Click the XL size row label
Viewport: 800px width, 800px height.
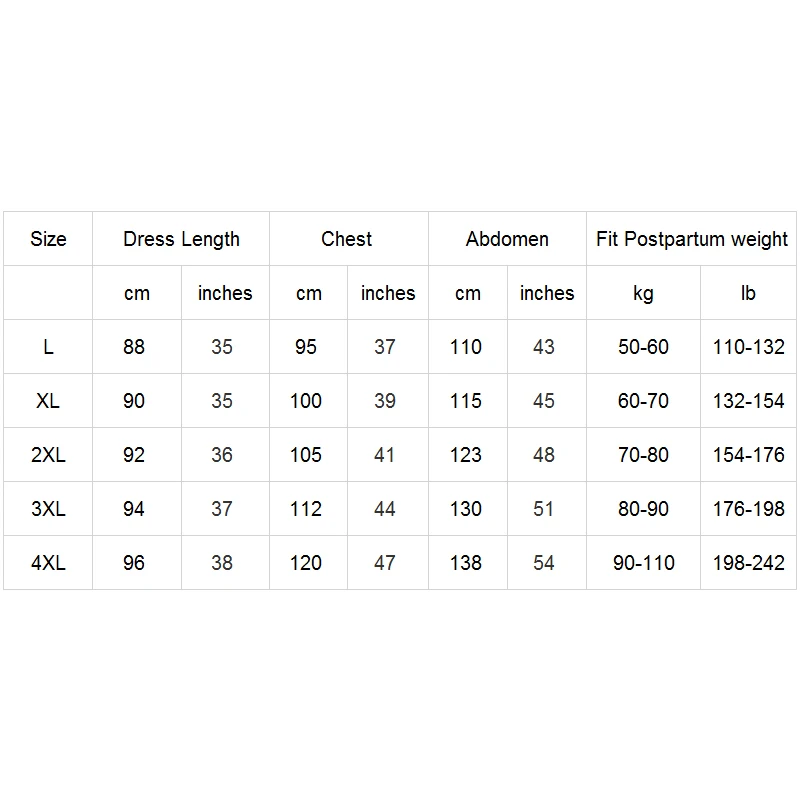coord(48,401)
